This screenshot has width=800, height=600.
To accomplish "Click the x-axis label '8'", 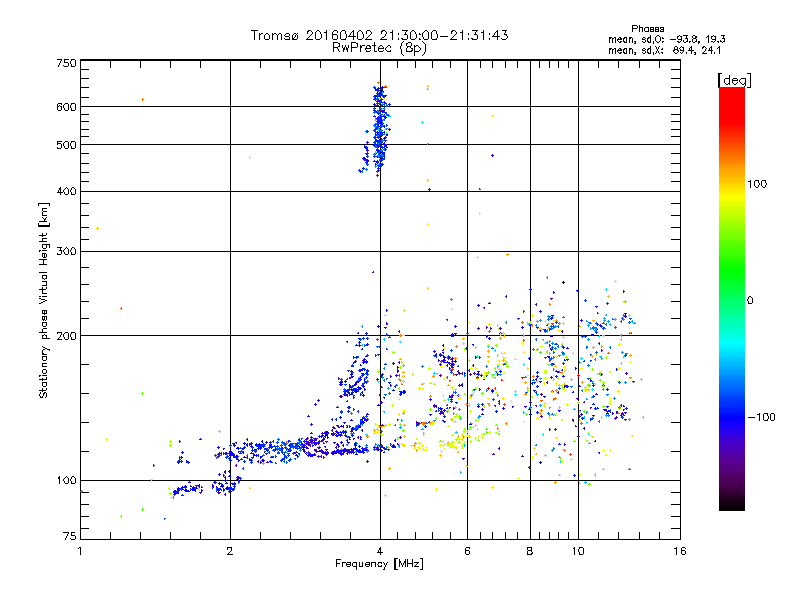I will point(530,551).
